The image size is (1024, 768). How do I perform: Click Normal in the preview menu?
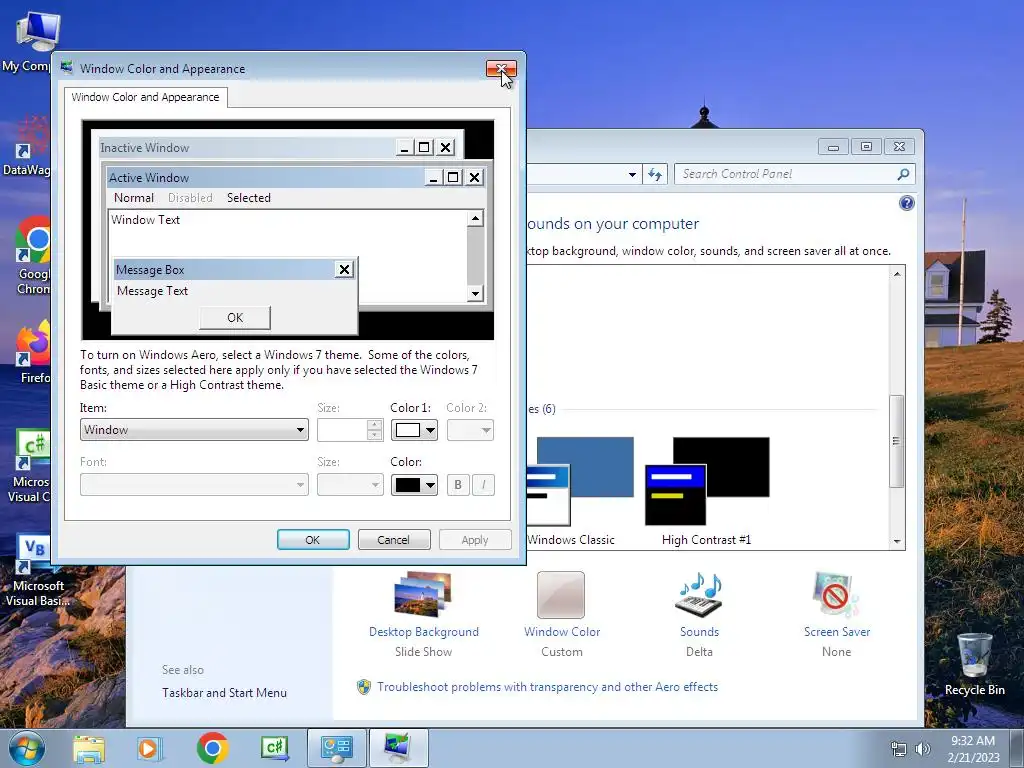point(134,198)
